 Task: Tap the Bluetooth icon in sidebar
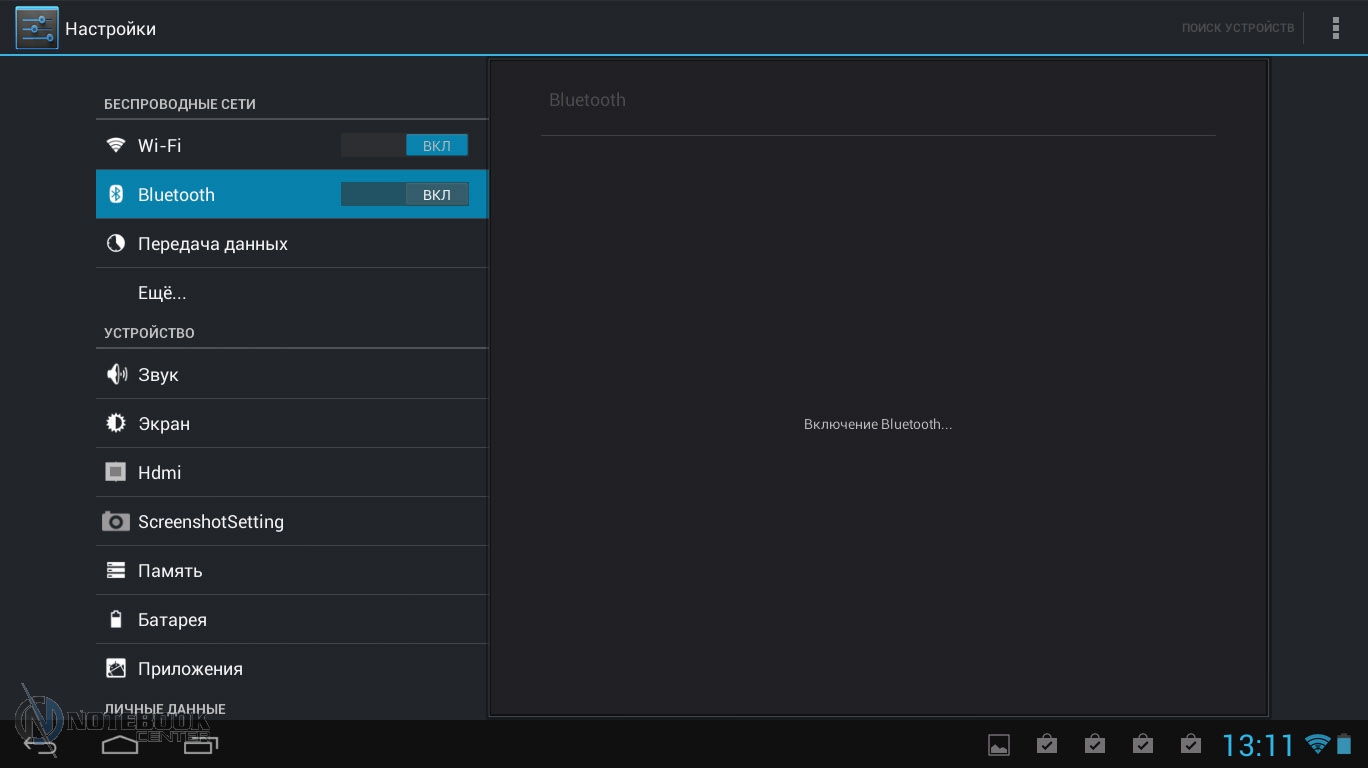[116, 194]
